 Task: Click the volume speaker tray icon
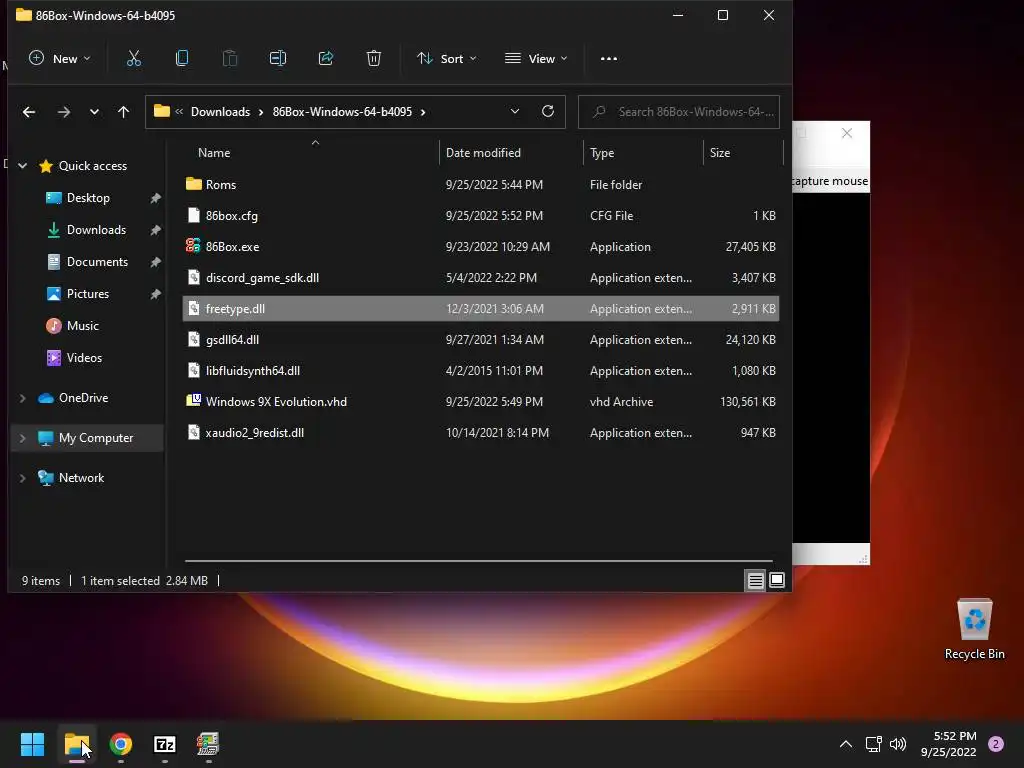coord(898,744)
